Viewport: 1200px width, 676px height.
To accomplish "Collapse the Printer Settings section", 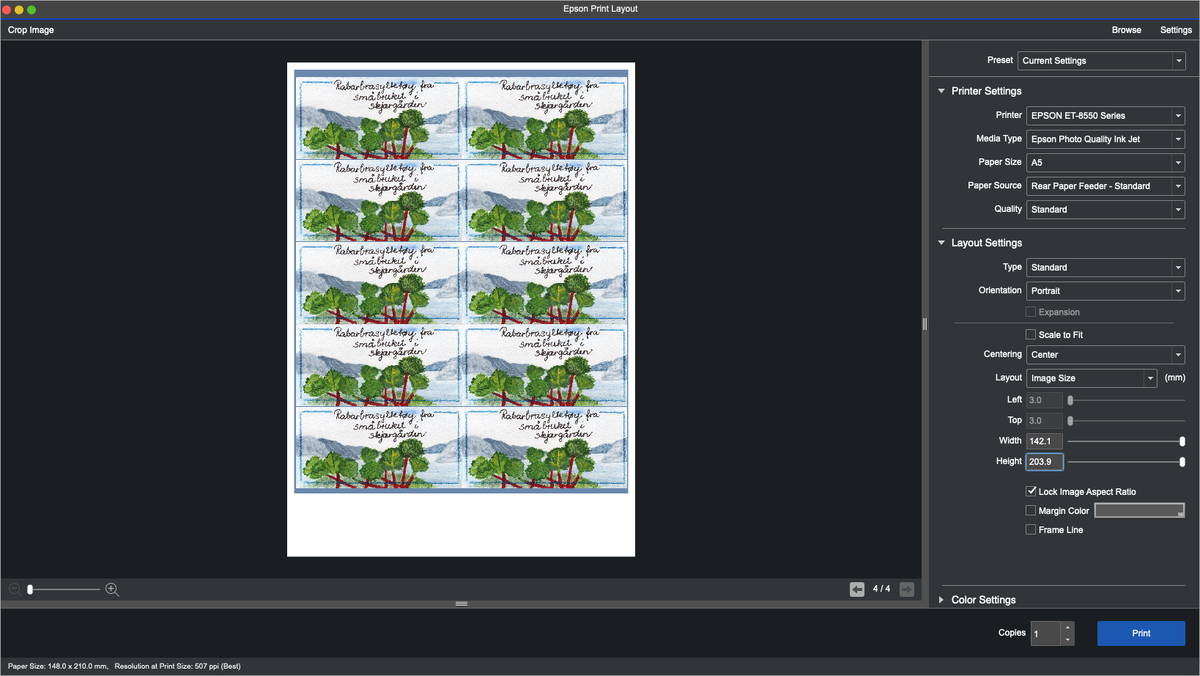I will pyautogui.click(x=941, y=91).
